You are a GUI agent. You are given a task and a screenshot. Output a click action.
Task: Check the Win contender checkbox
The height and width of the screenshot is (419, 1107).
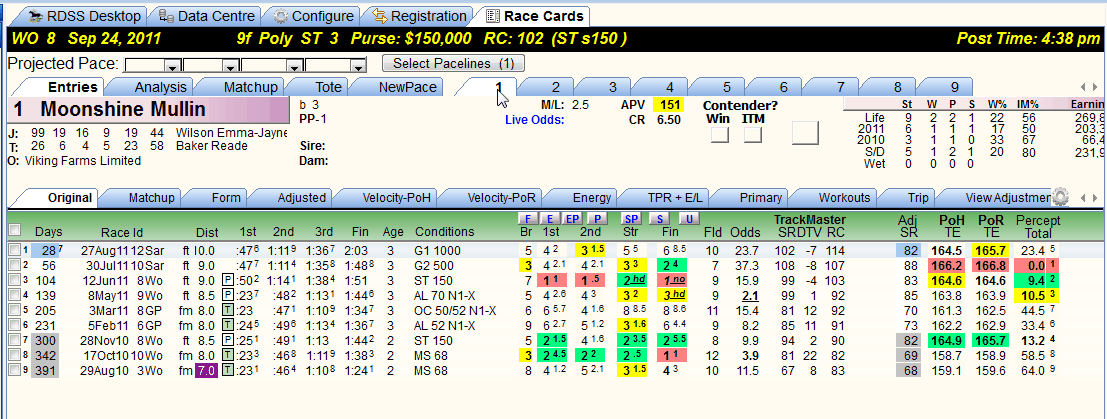pyautogui.click(x=719, y=133)
